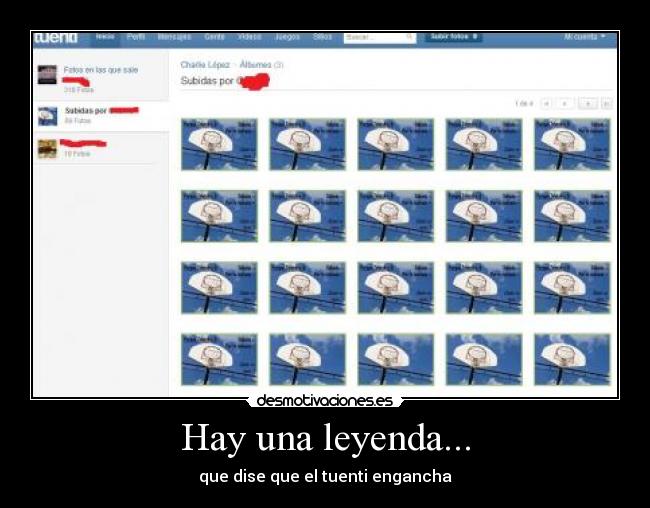Go to the previous page of photos

pyautogui.click(x=565, y=103)
